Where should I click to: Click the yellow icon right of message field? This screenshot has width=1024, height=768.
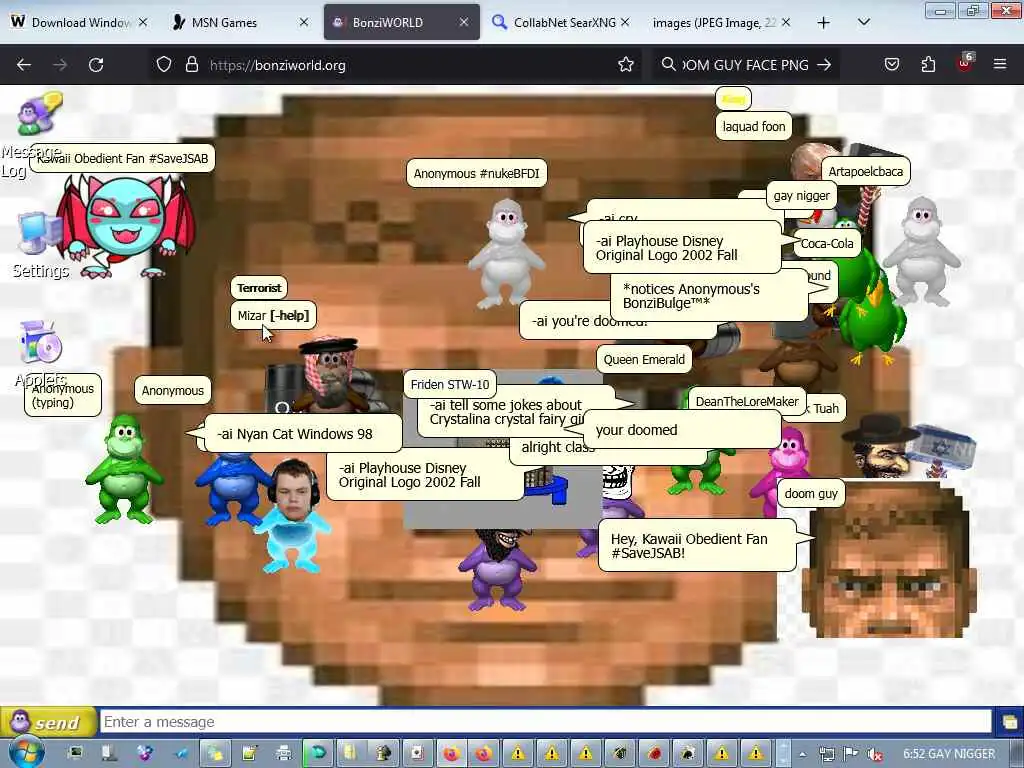[x=1010, y=722]
